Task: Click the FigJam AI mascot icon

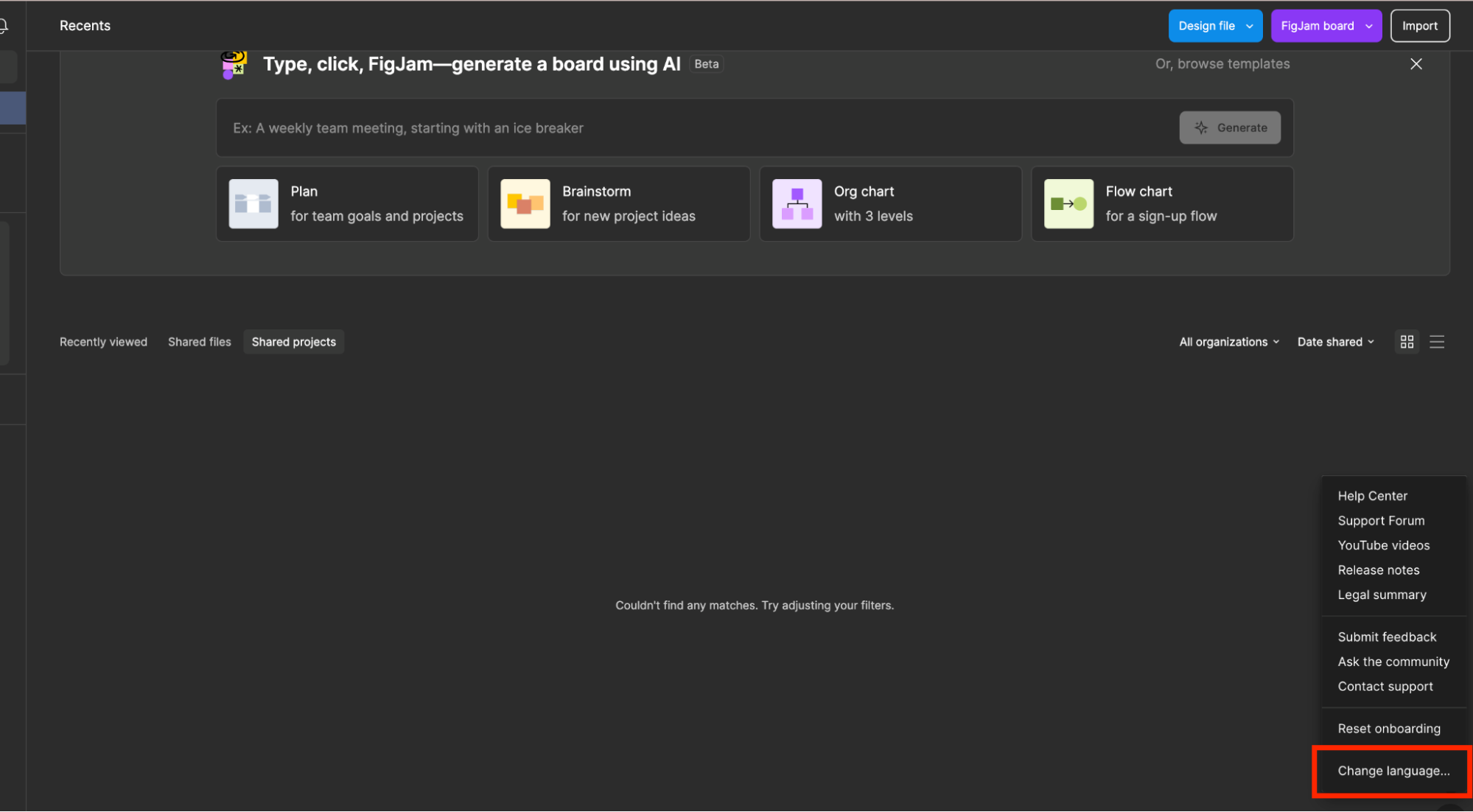Action: [234, 64]
